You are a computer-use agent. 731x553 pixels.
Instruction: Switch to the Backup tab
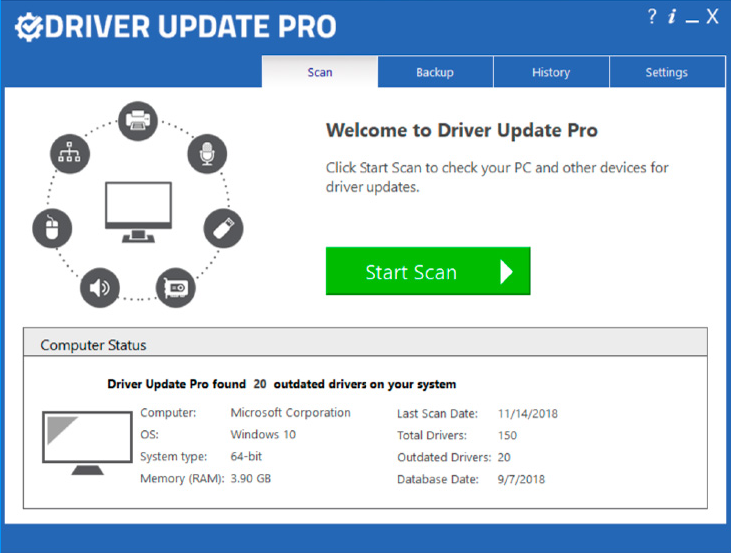click(x=435, y=72)
